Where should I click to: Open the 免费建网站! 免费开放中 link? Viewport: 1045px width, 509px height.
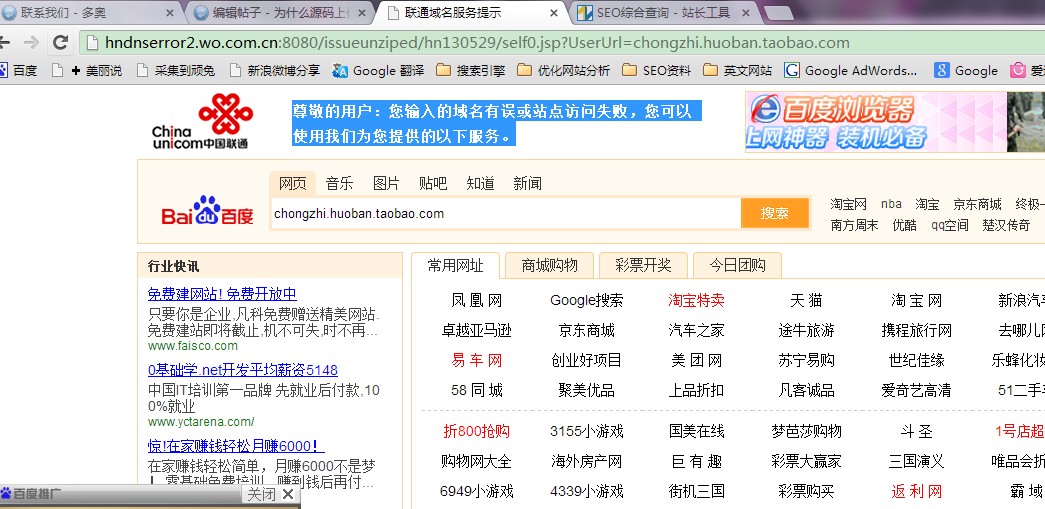click(222, 294)
